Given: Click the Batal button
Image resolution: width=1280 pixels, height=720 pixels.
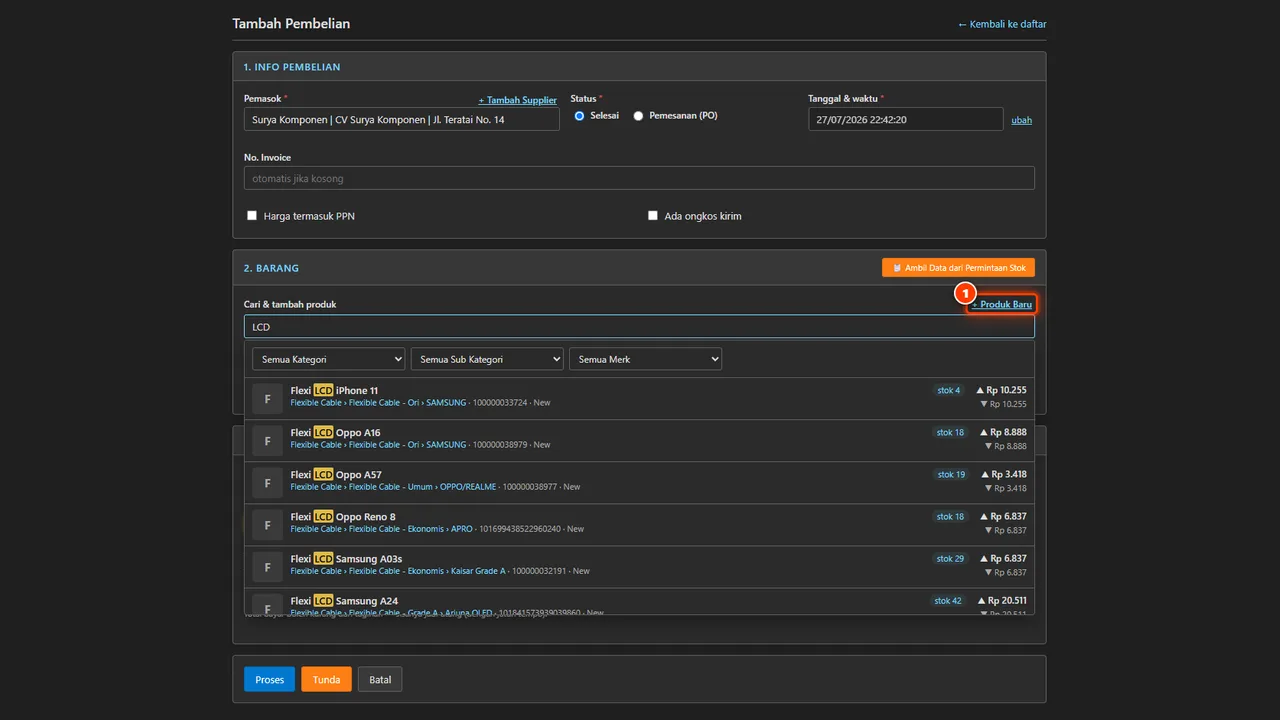Looking at the screenshot, I should pos(380,680).
